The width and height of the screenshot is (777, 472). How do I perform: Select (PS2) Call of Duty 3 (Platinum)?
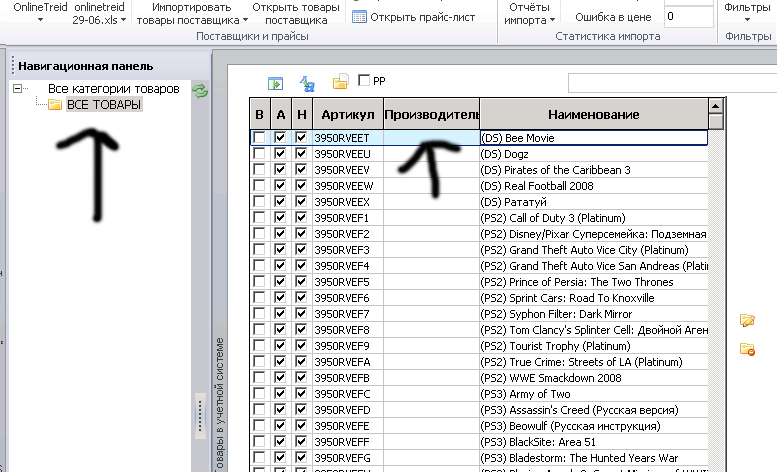(x=594, y=217)
